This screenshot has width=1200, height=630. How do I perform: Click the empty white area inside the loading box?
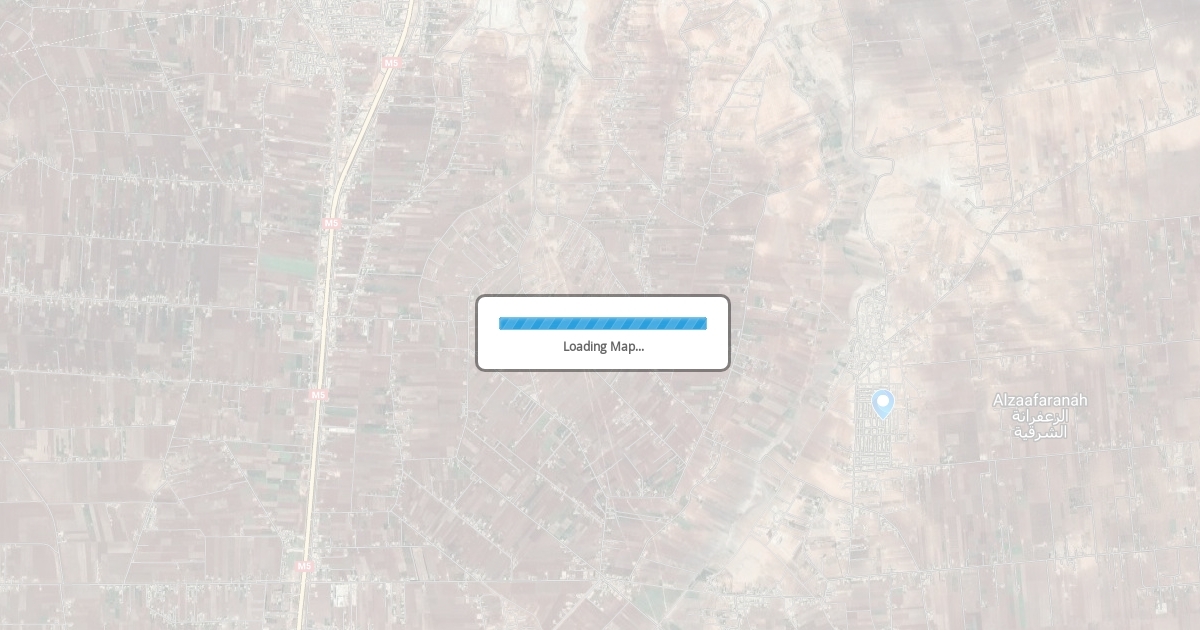(x=603, y=307)
